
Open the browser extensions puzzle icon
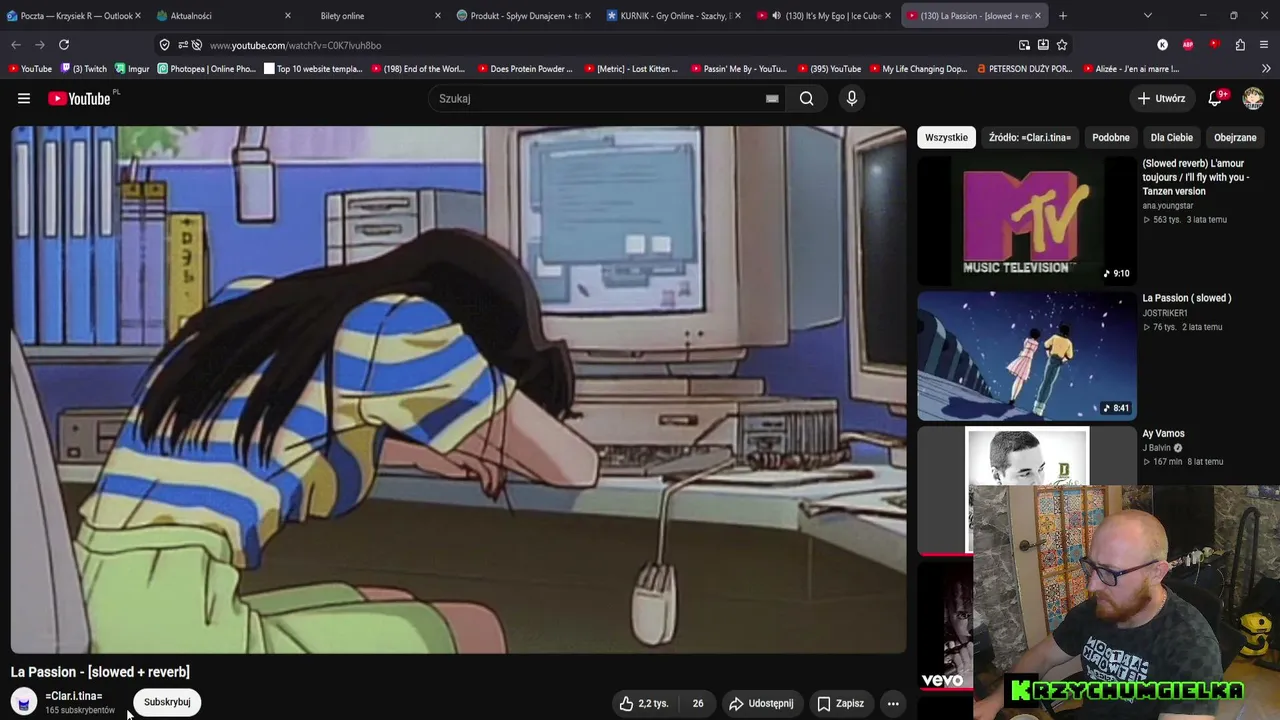click(x=1240, y=45)
